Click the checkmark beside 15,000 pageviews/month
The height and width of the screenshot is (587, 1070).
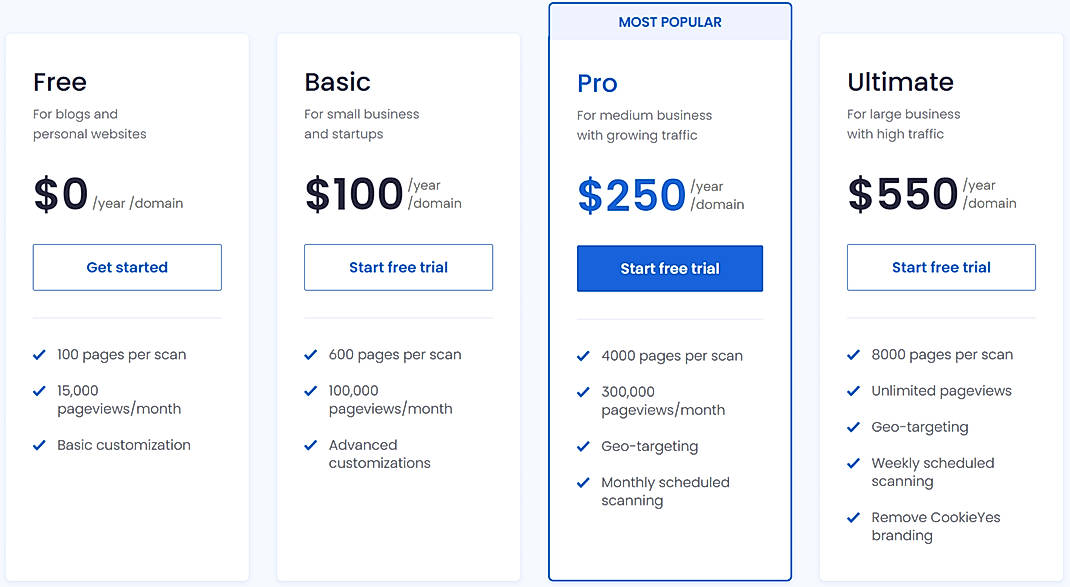[39, 390]
